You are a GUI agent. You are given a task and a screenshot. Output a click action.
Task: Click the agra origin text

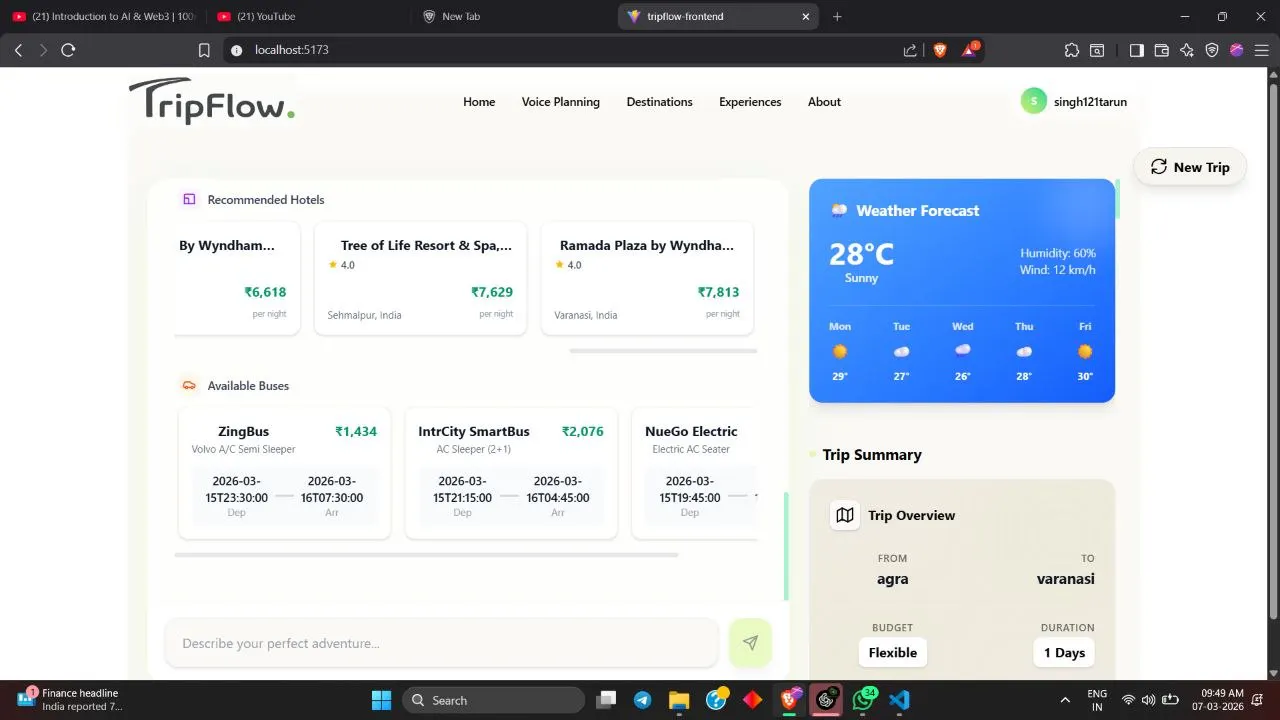click(x=893, y=579)
